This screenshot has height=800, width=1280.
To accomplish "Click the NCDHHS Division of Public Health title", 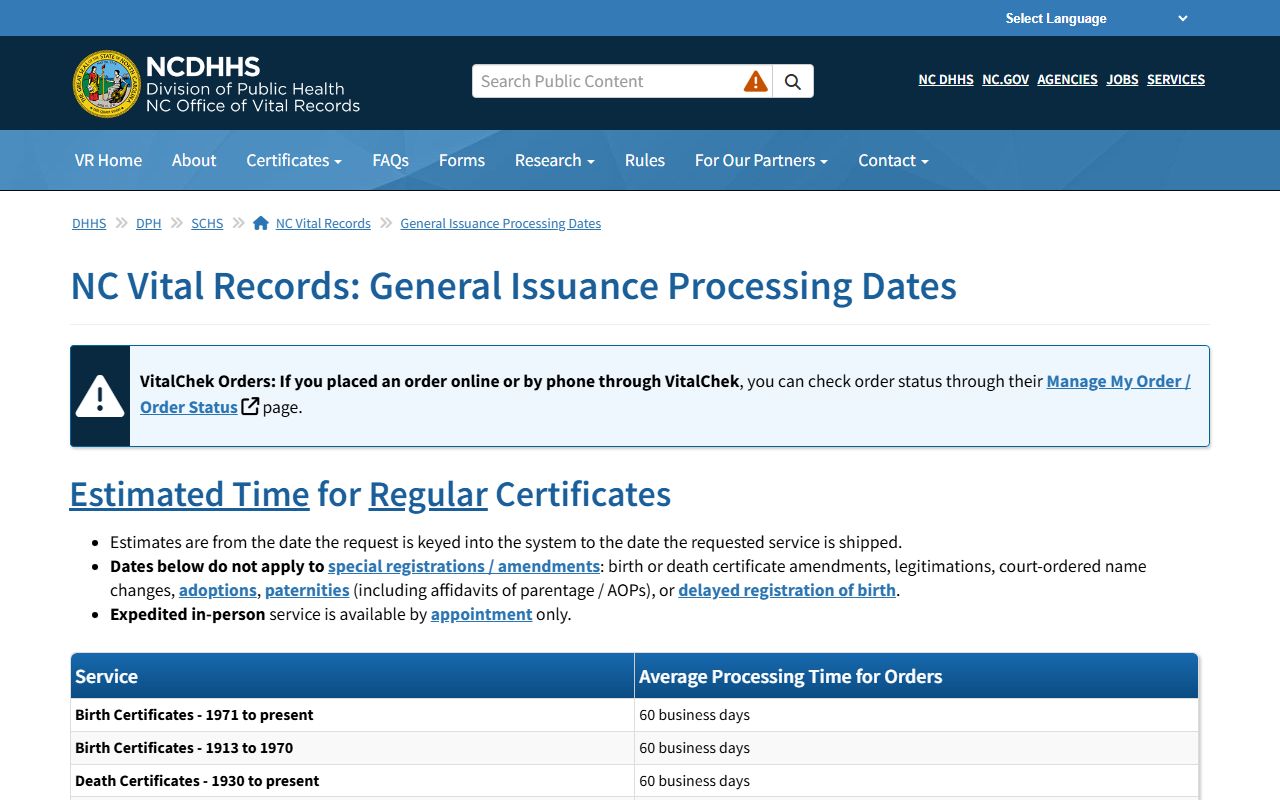I will pyautogui.click(x=253, y=84).
